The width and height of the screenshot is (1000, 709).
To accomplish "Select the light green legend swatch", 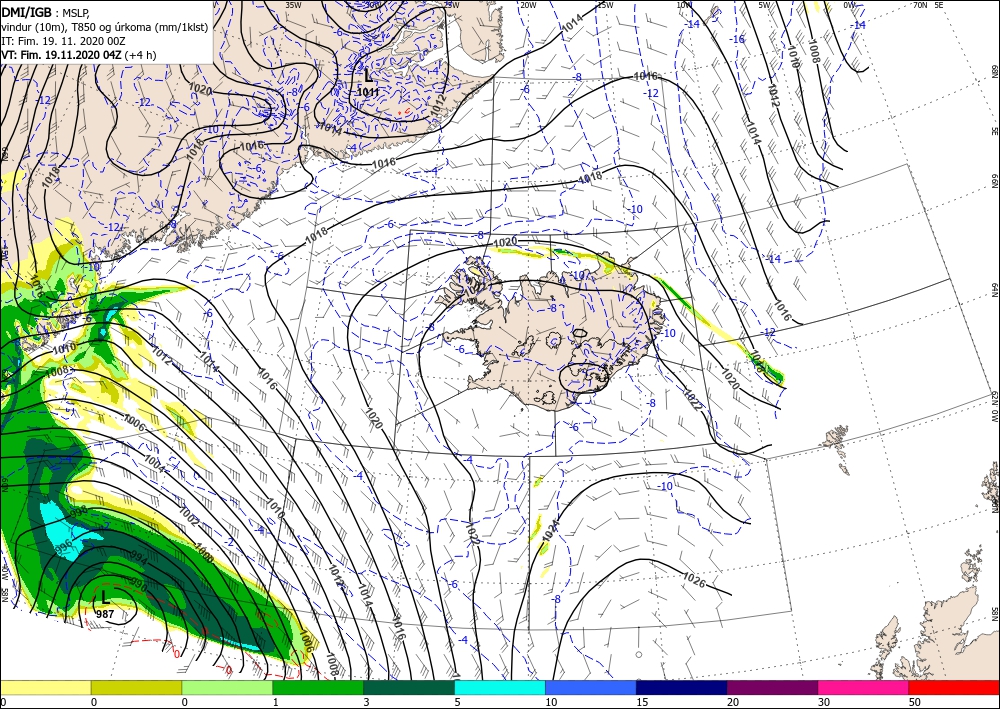I will coord(227,687).
